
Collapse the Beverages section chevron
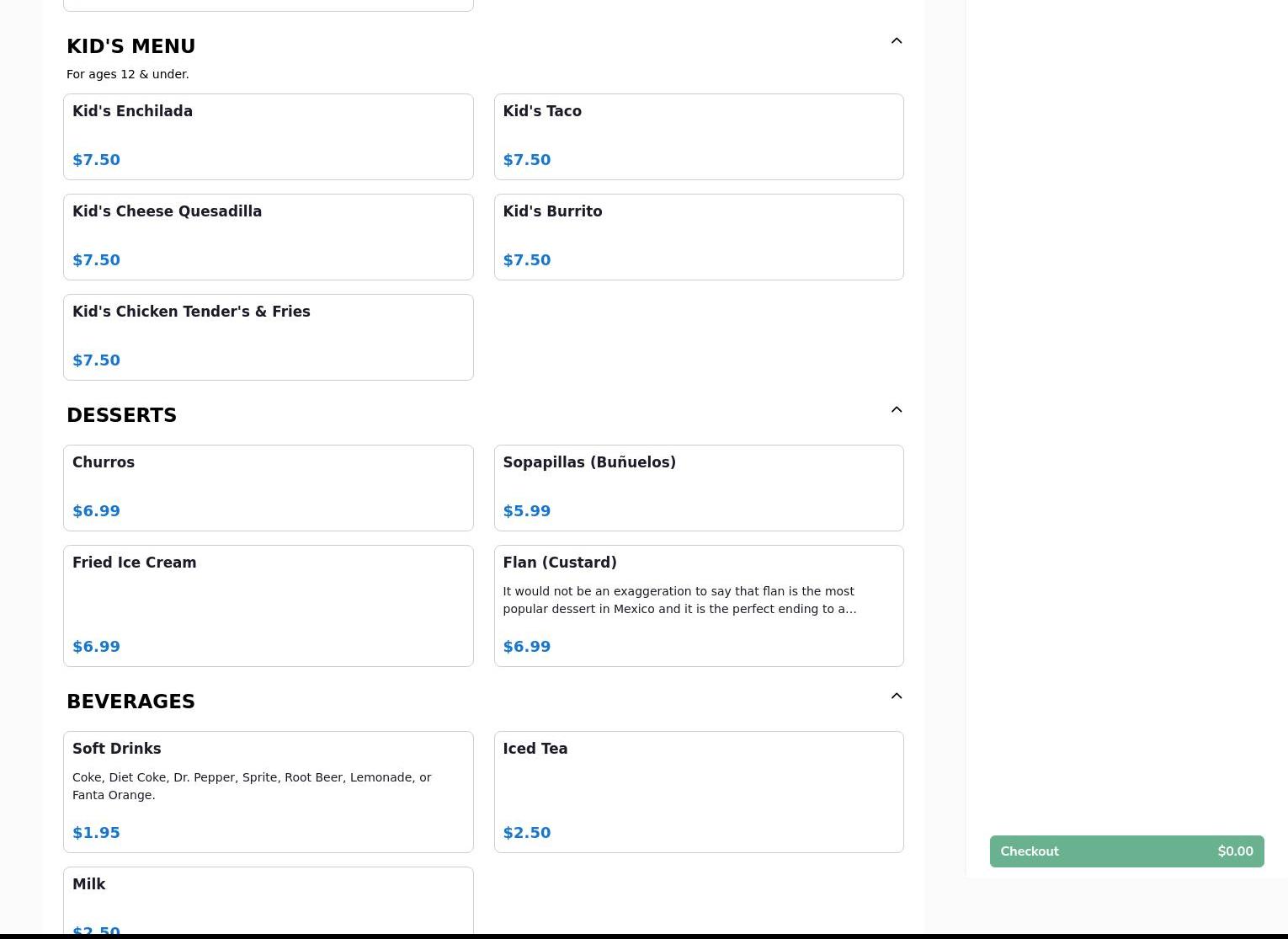click(x=897, y=696)
